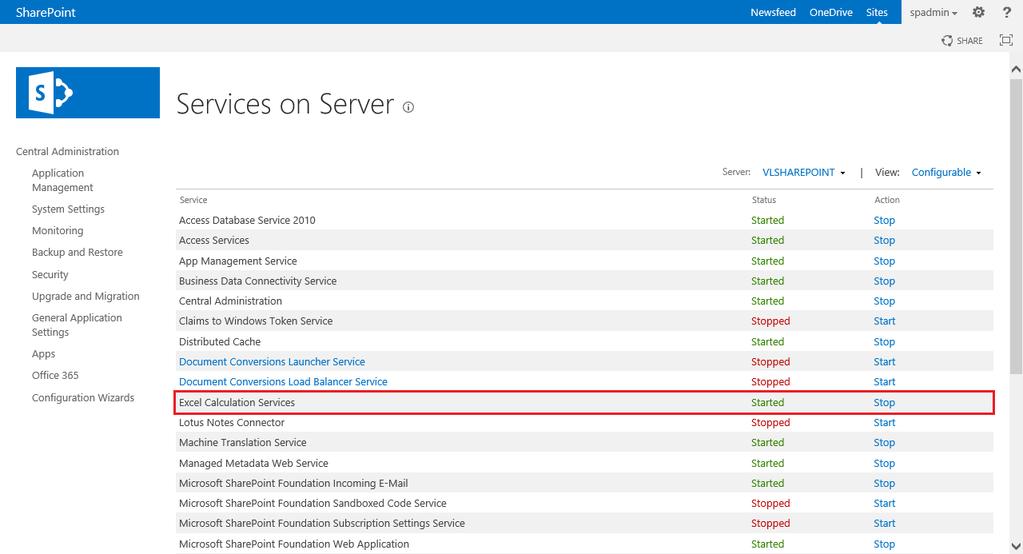Open the settings gear menu

[978, 12]
